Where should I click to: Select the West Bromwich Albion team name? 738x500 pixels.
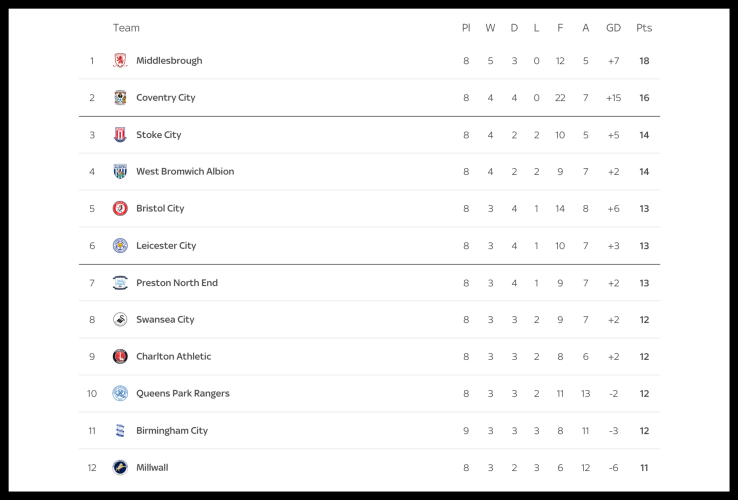coord(185,172)
